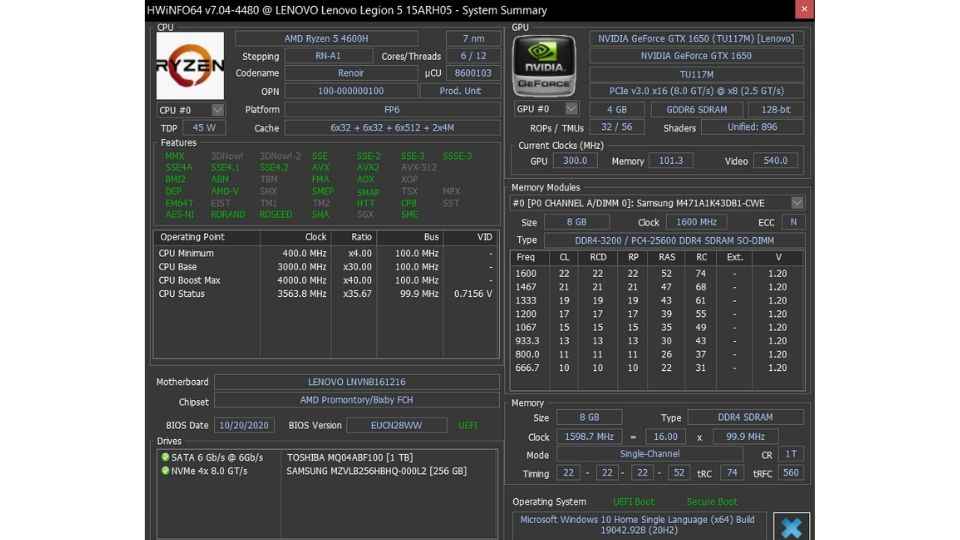Click the command rate 1T field
Screen dimensions: 960x540
(790, 454)
